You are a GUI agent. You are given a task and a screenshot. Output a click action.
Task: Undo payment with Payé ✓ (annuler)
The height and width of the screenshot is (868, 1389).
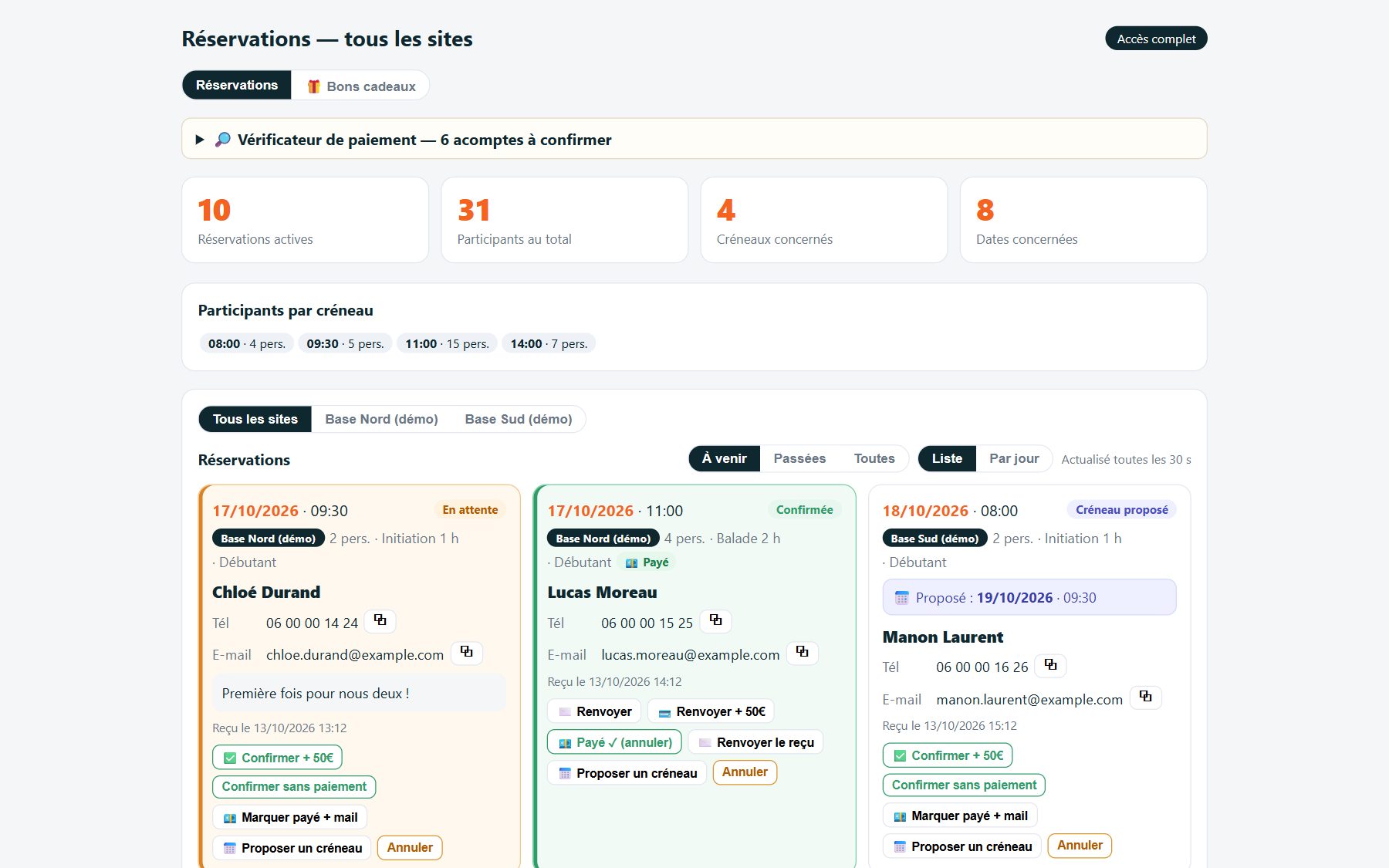pos(614,742)
